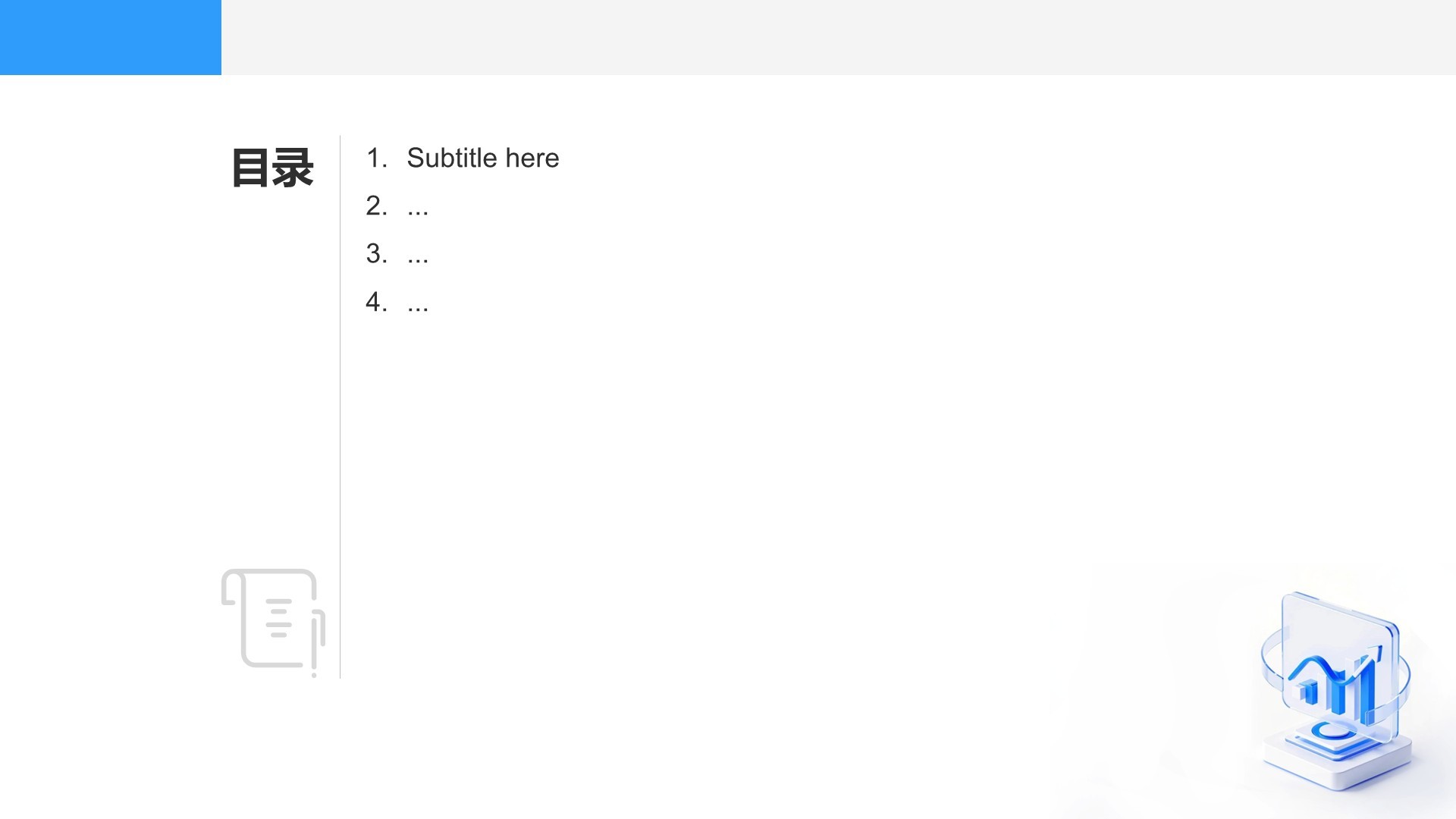Select the third list item's ellipsis
Viewport: 1456px width, 819px height.
click(418, 254)
